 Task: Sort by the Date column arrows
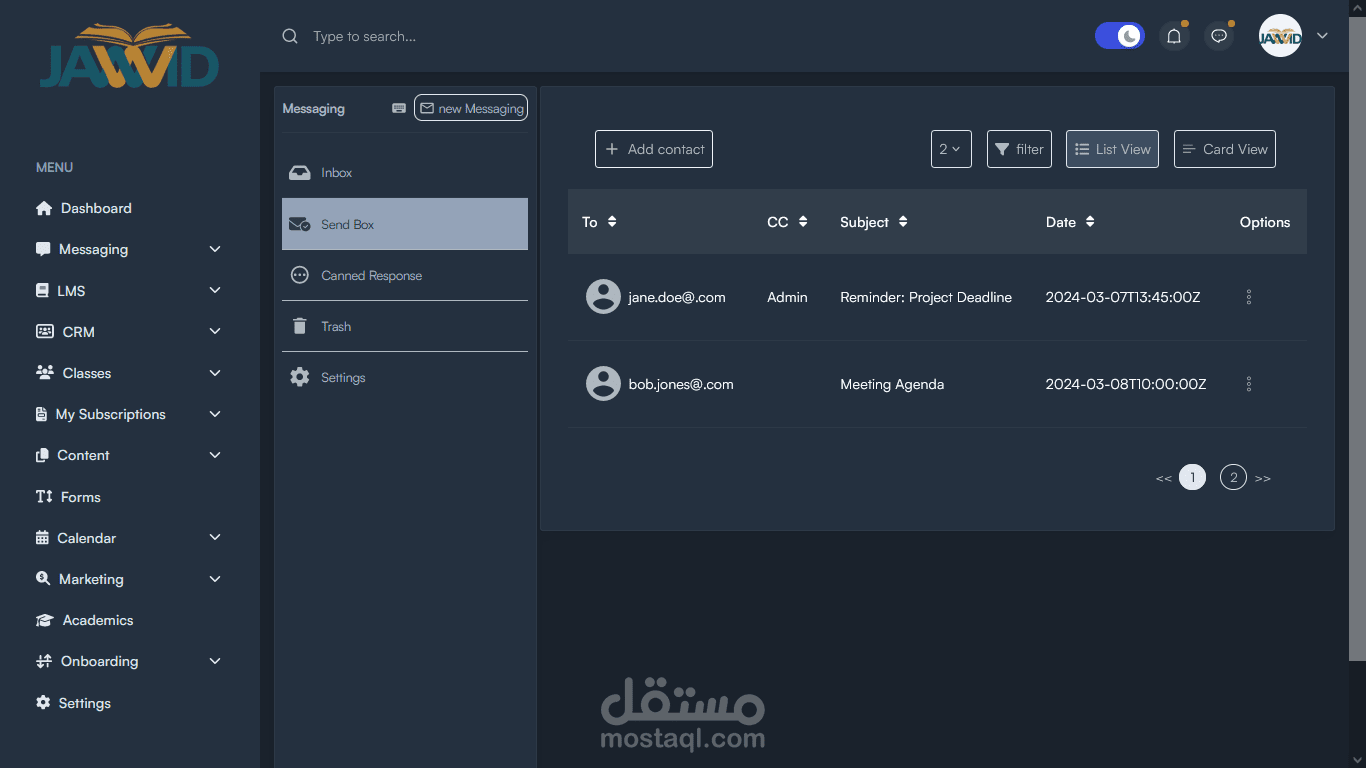(x=1090, y=222)
